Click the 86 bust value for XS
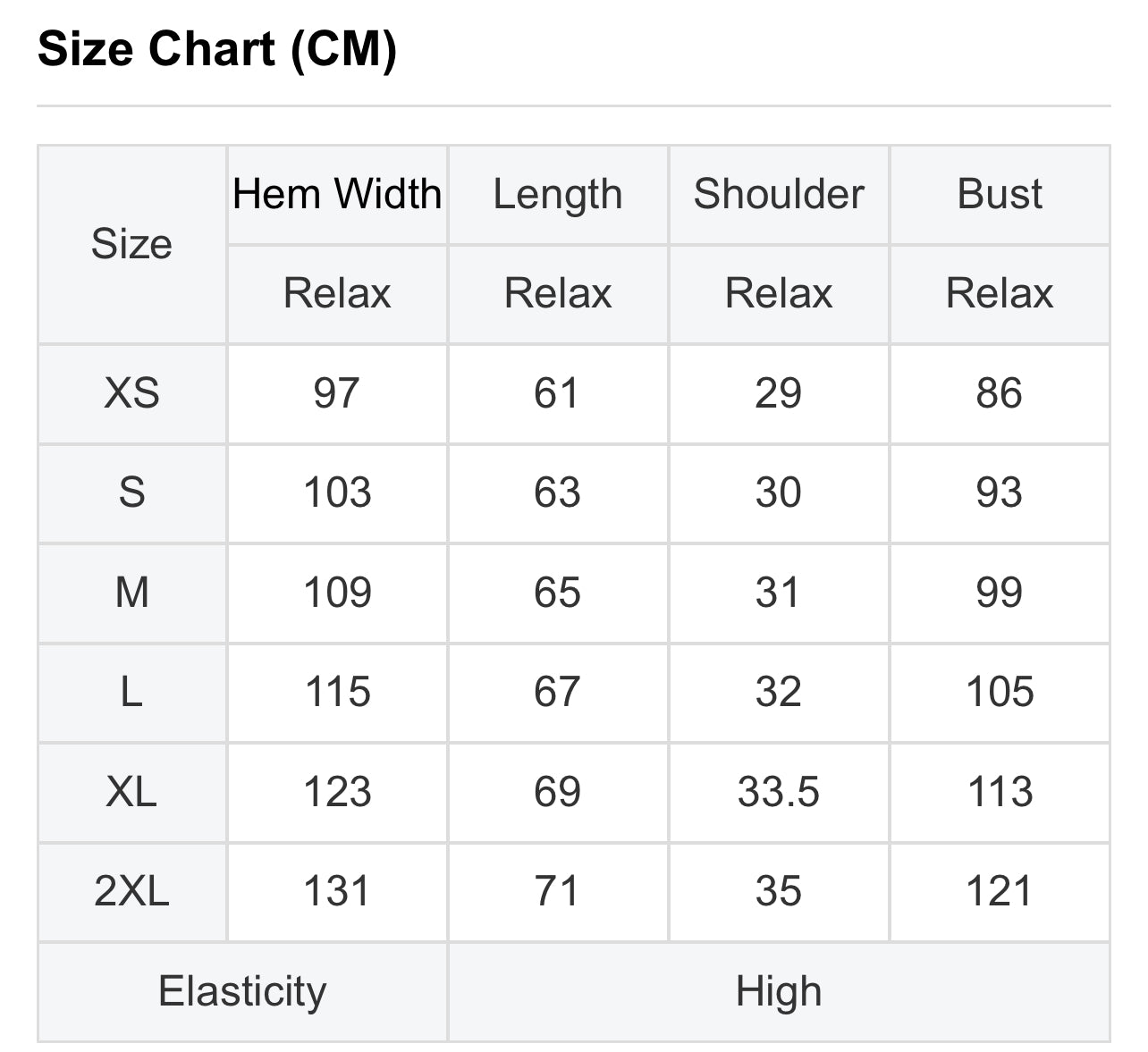This screenshot has height=1052, width=1148. (x=1000, y=394)
